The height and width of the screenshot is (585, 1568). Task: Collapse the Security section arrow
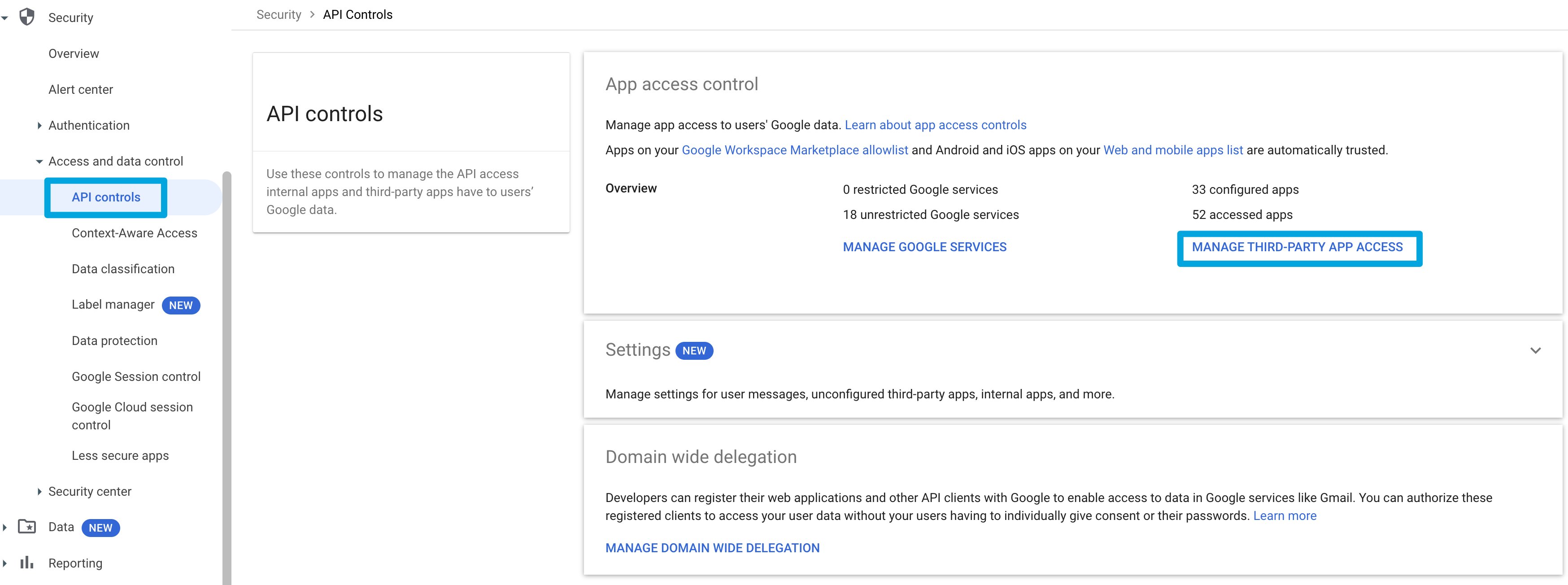5,17
